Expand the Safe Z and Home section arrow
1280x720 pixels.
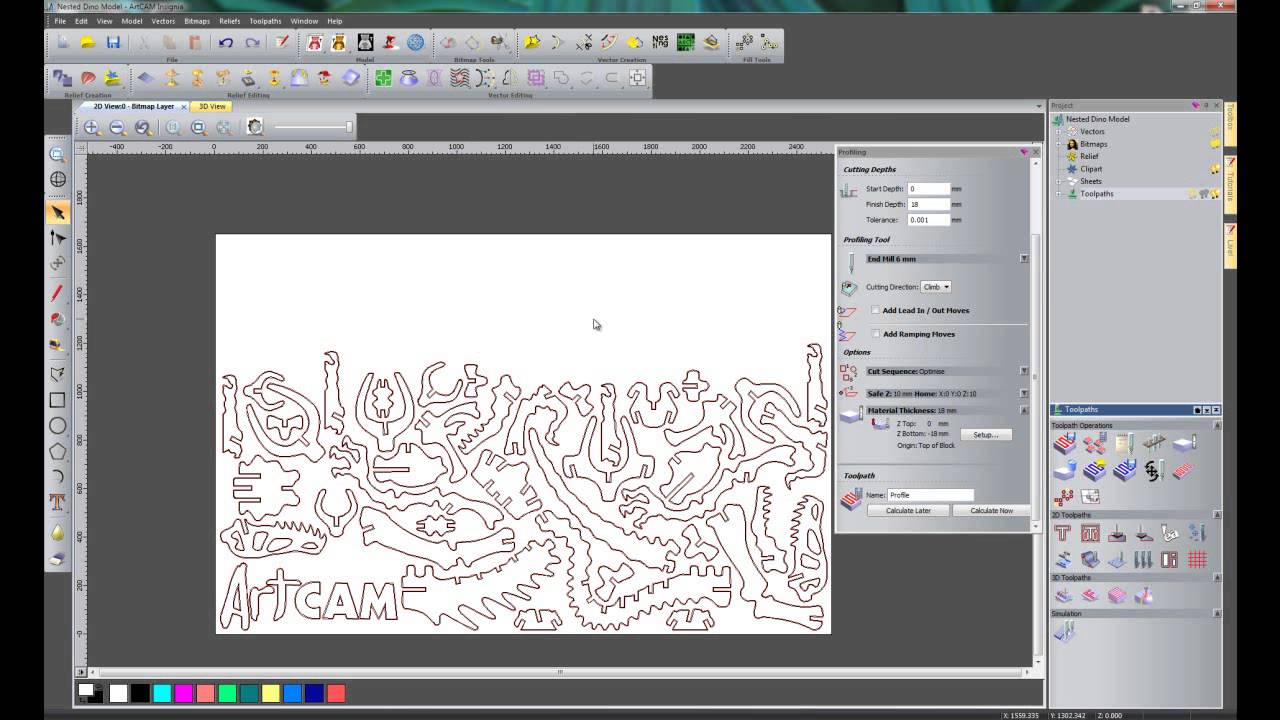pos(1024,394)
